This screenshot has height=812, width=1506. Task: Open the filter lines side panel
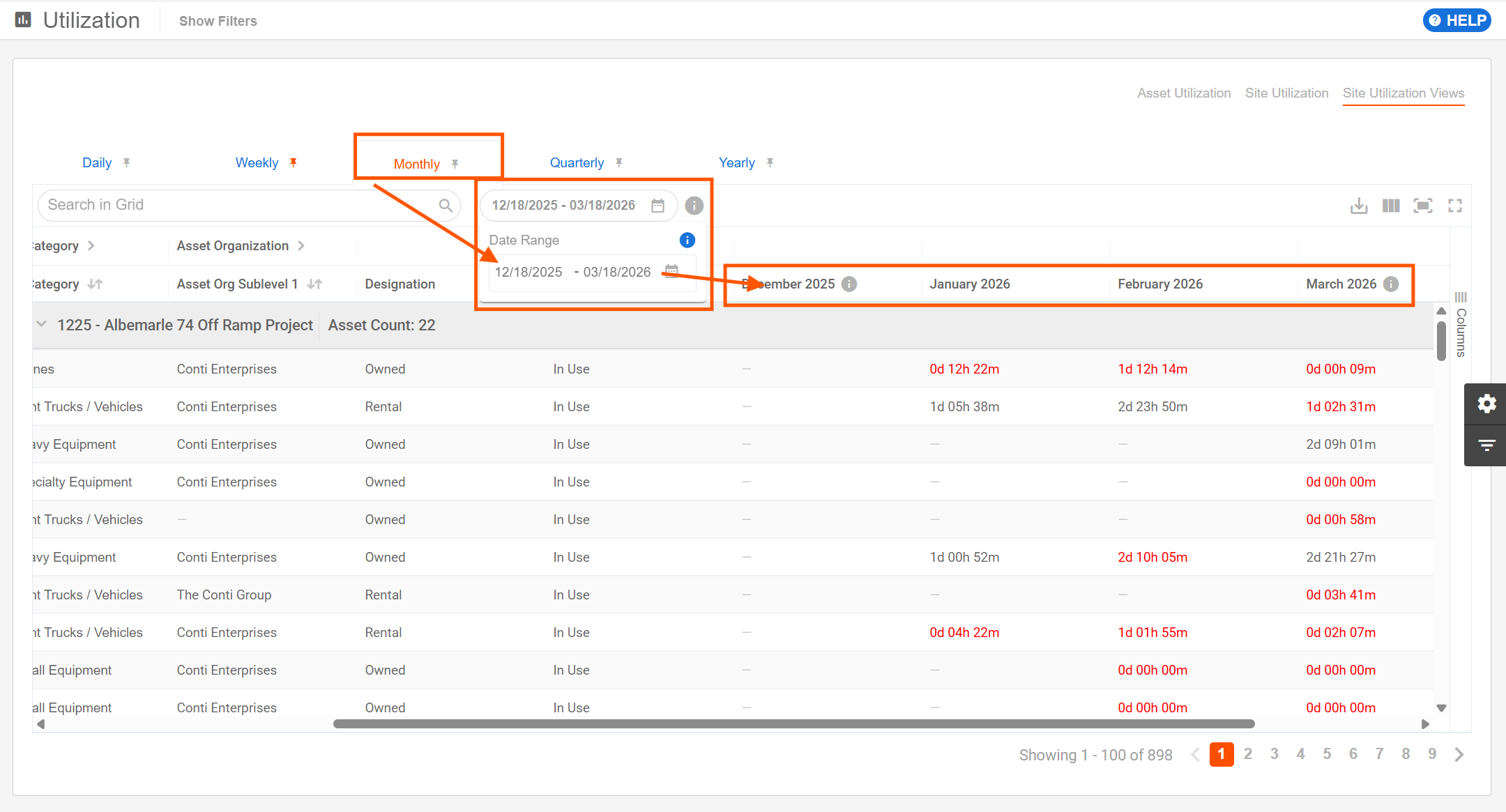coord(1486,445)
